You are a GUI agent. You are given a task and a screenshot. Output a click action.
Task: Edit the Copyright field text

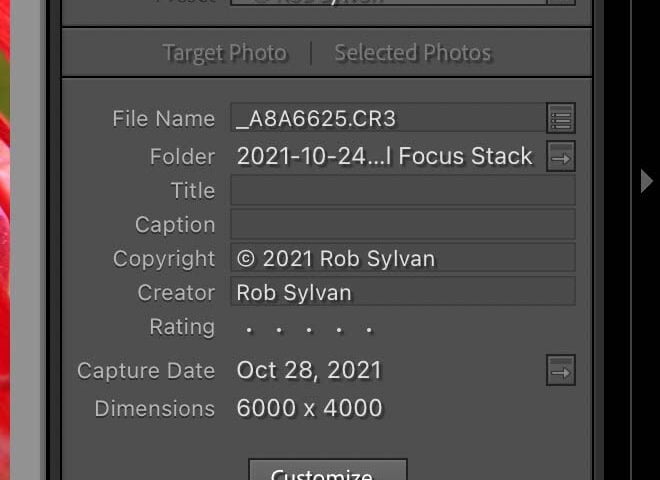[x=403, y=259]
